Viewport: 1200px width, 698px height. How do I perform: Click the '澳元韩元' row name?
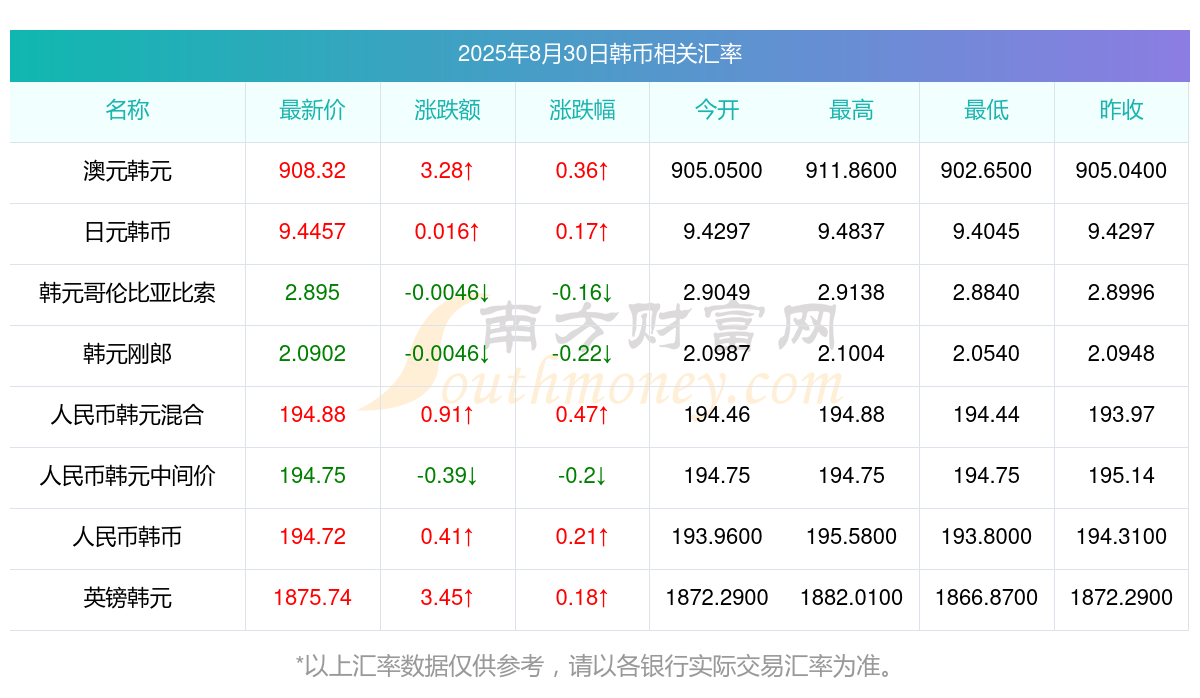pos(127,171)
